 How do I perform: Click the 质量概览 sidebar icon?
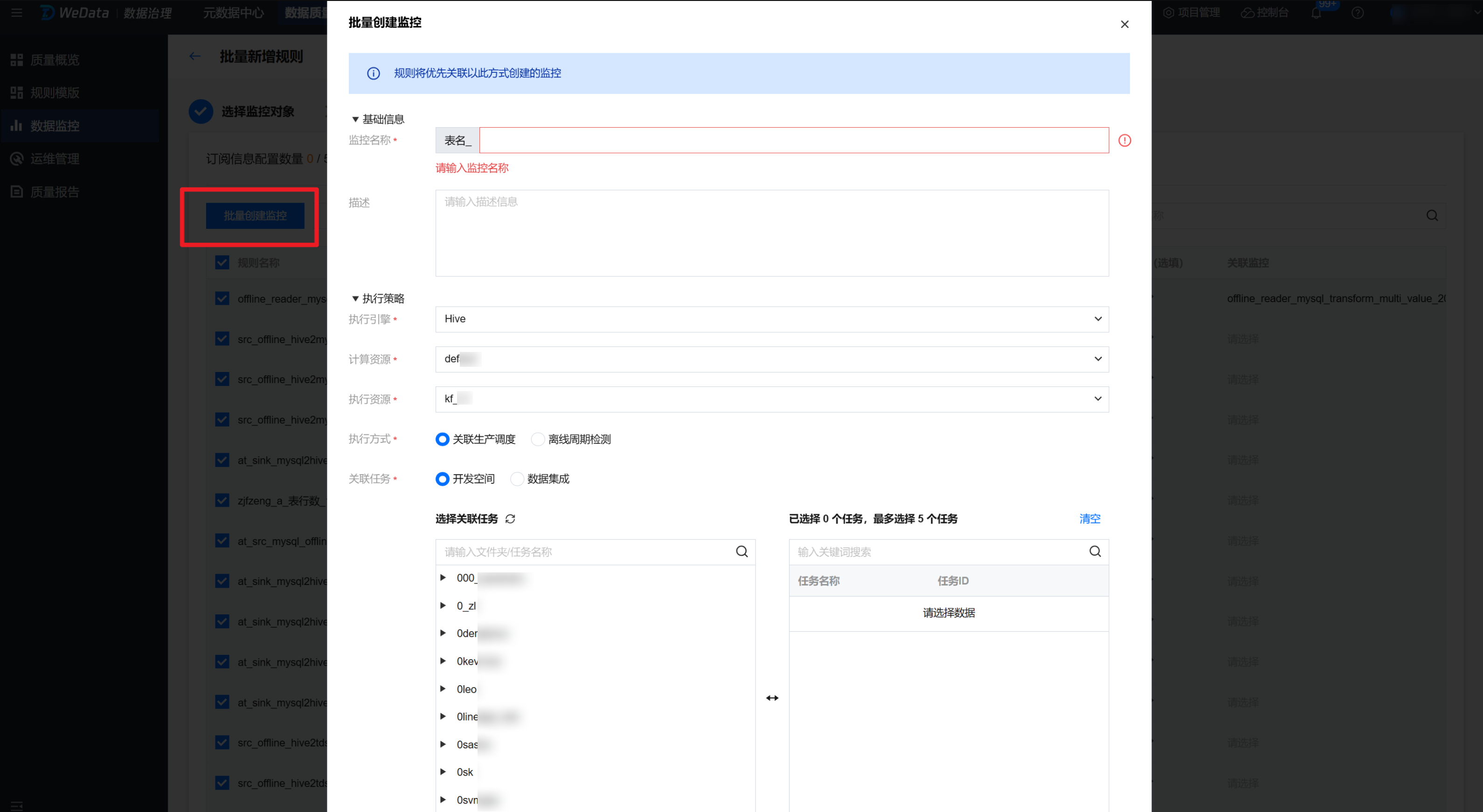pos(17,60)
